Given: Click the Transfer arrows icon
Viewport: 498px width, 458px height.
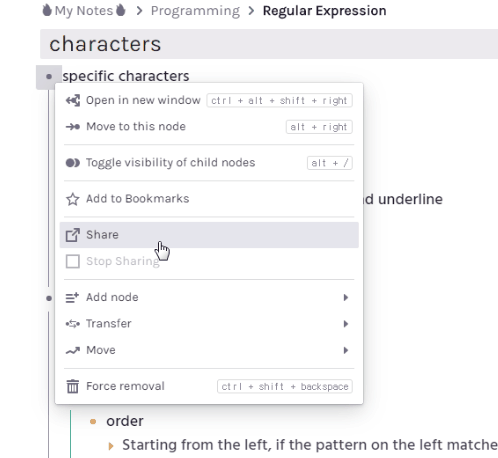Looking at the screenshot, I should click(x=73, y=324).
